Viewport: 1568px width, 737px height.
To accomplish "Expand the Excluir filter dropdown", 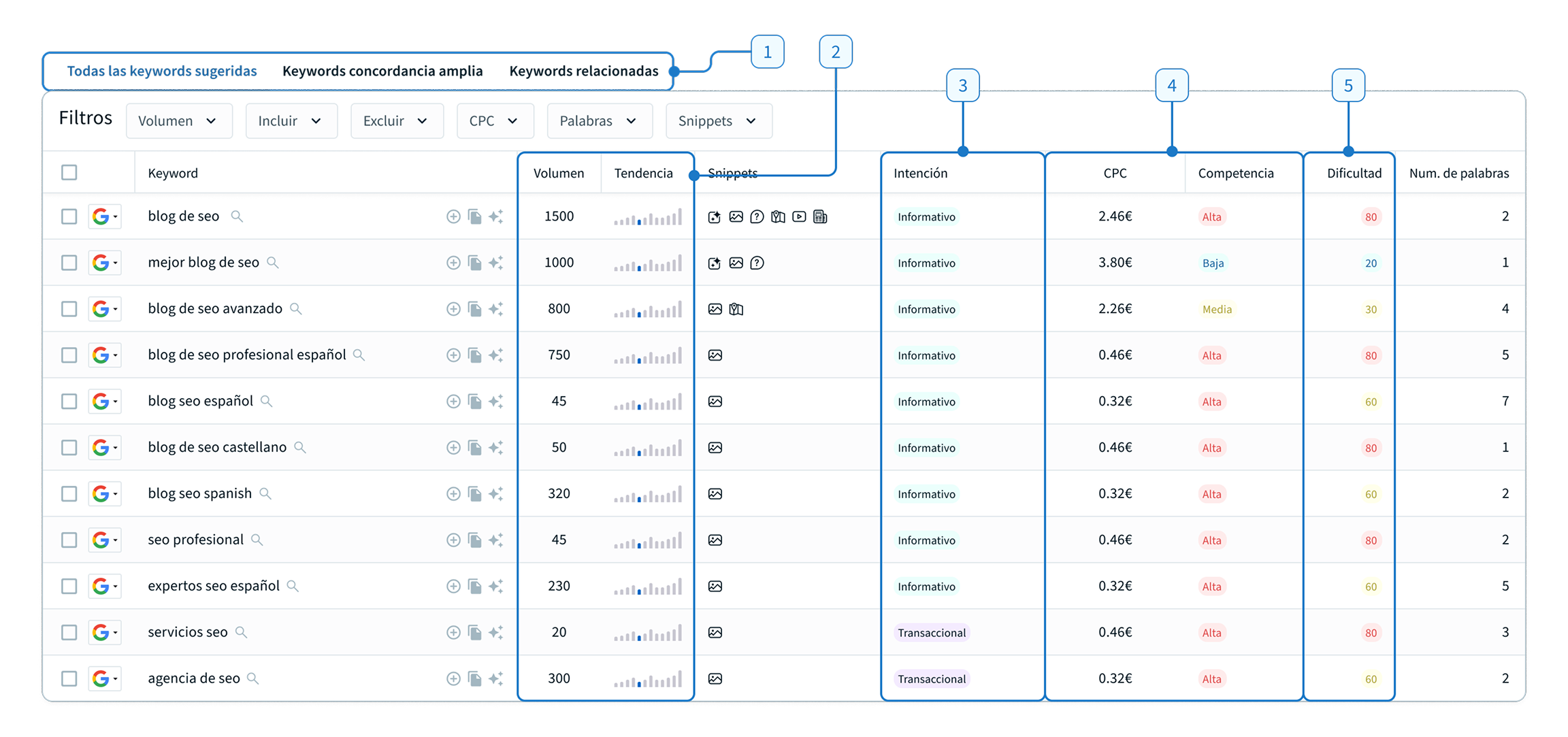I will pos(397,120).
